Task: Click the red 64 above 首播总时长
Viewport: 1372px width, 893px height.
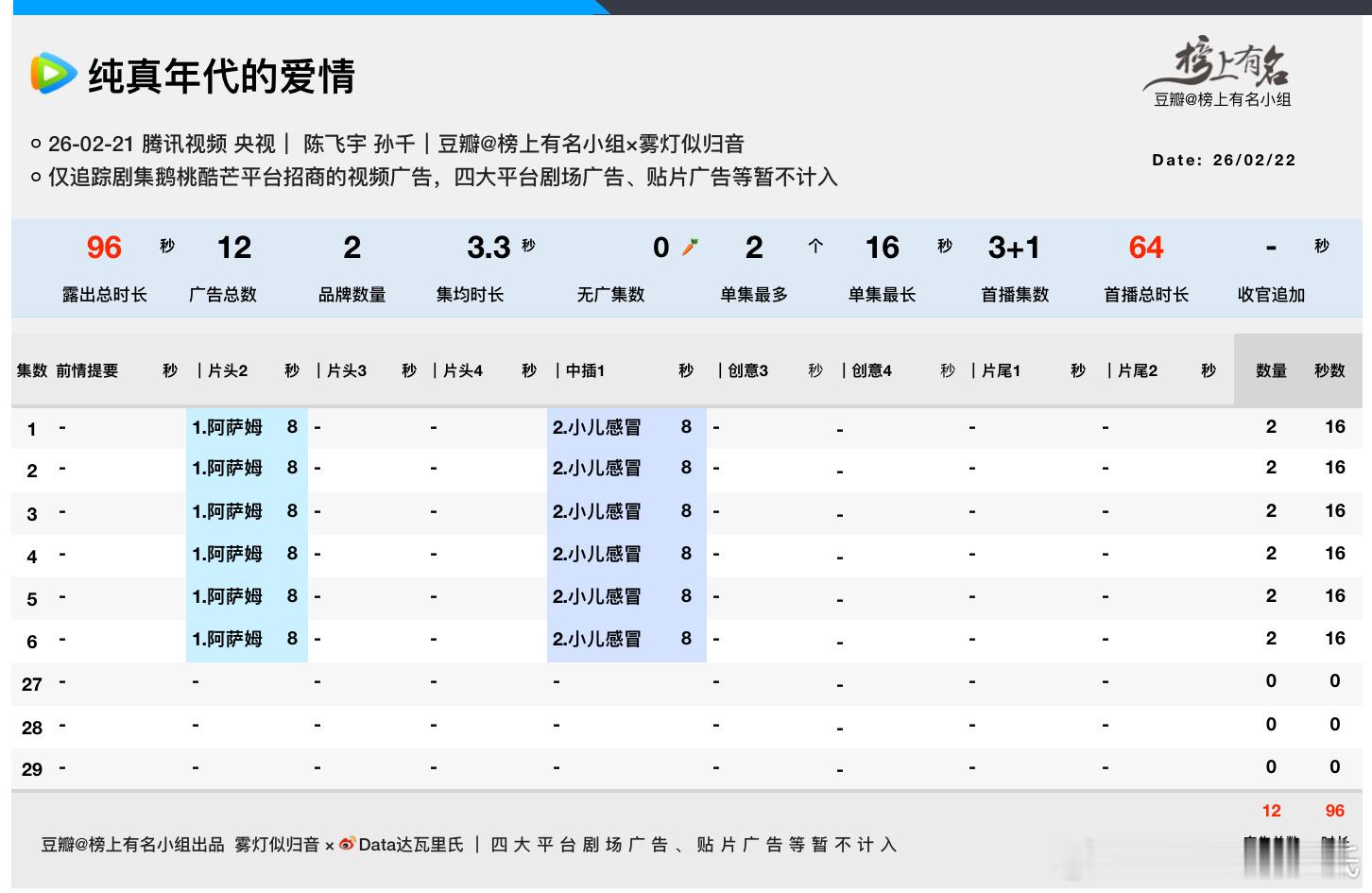Action: pos(1146,248)
